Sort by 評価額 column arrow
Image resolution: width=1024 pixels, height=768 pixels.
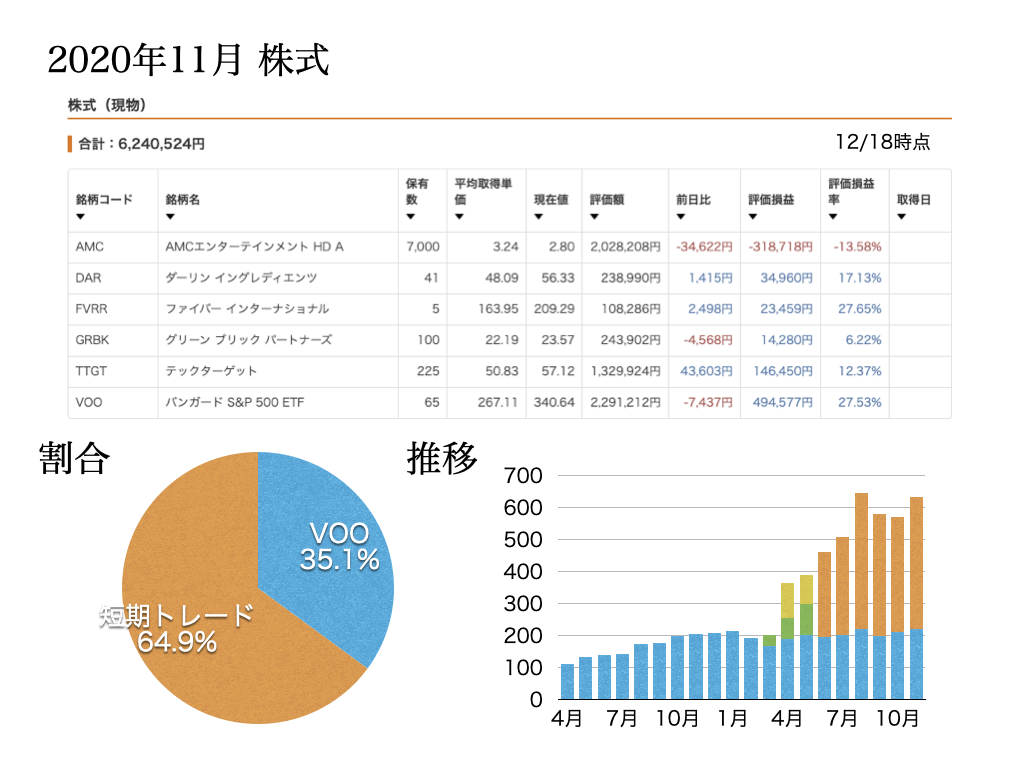[594, 217]
